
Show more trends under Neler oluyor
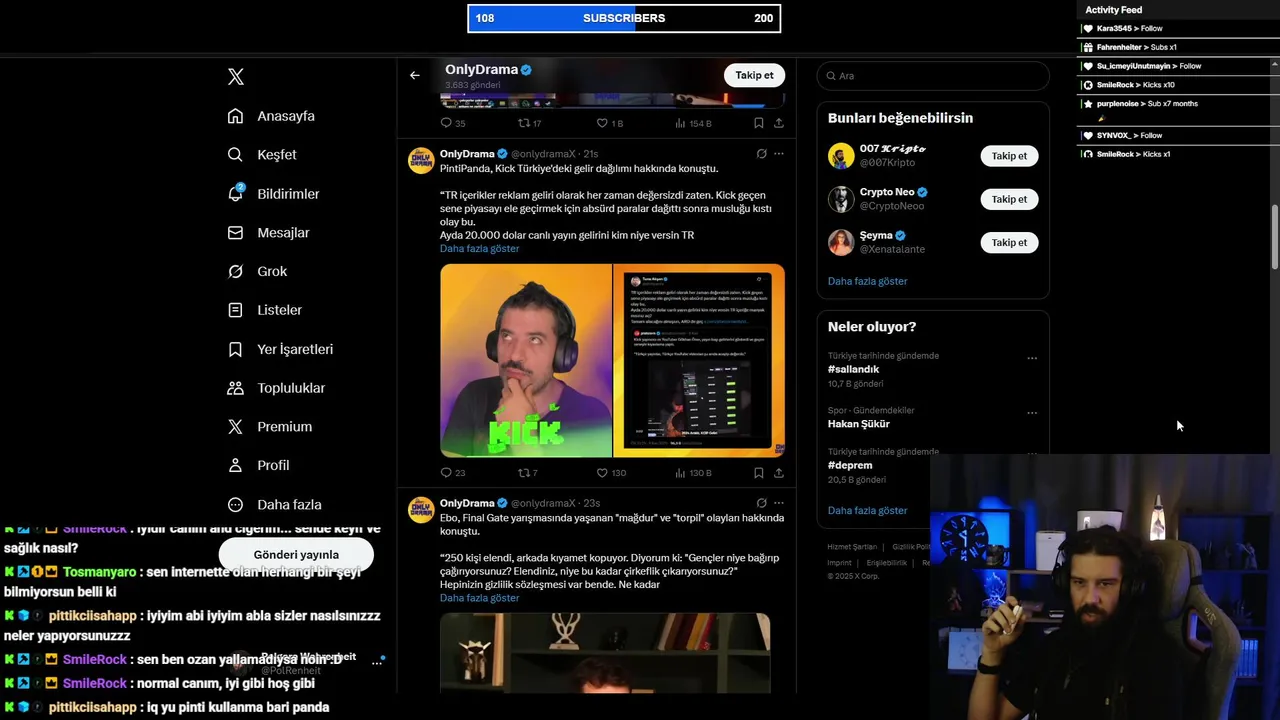tap(867, 510)
